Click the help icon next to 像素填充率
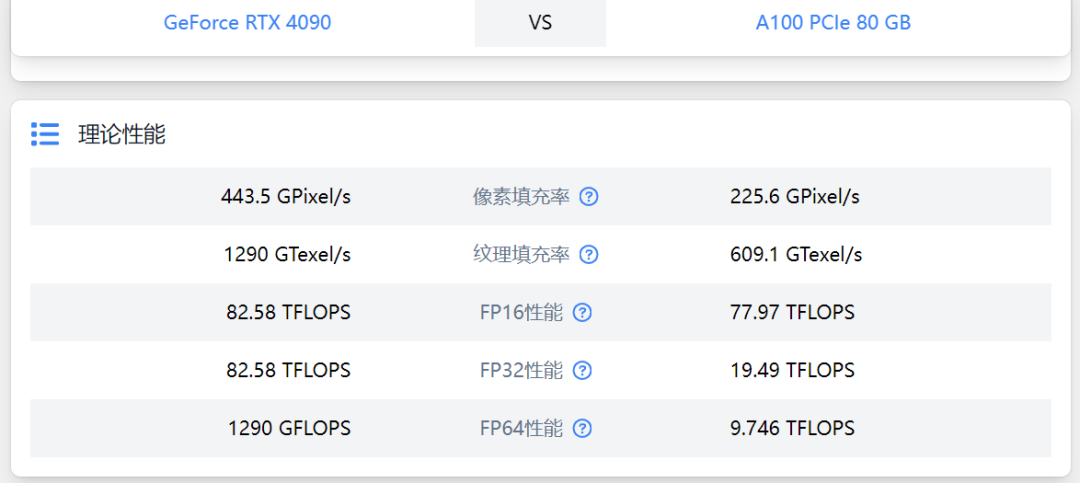1080x483 pixels. [x=589, y=197]
